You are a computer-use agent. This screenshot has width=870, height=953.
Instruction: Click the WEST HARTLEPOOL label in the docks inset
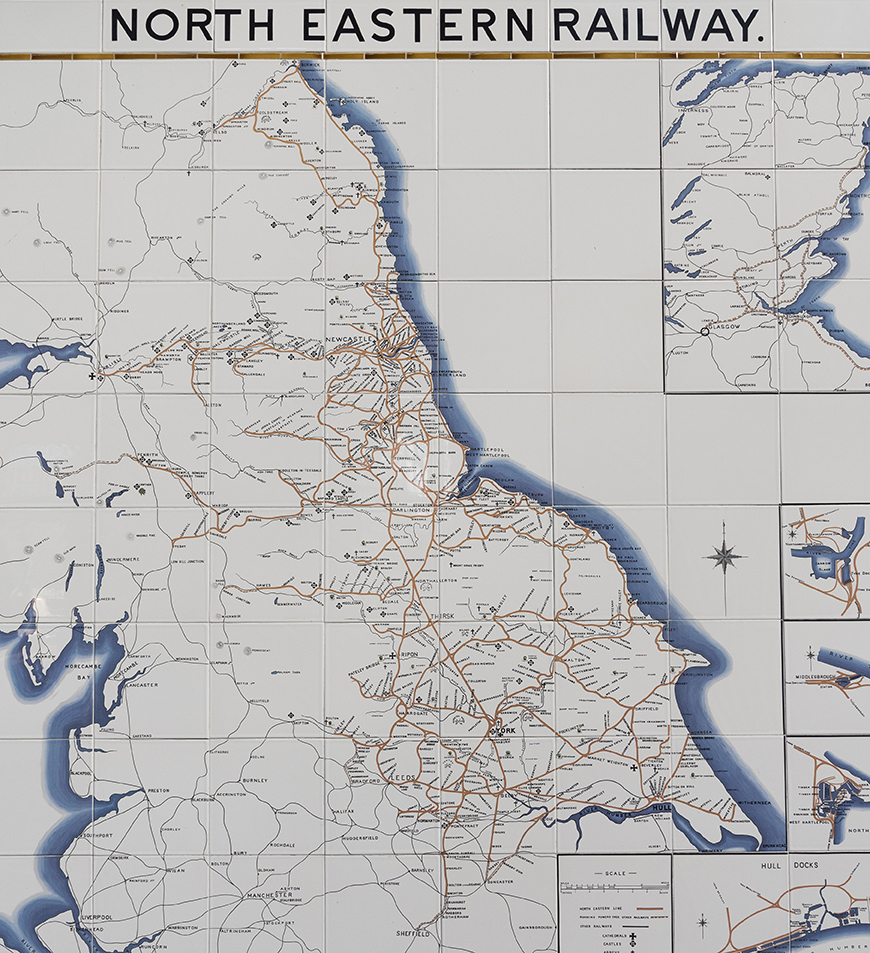[809, 821]
